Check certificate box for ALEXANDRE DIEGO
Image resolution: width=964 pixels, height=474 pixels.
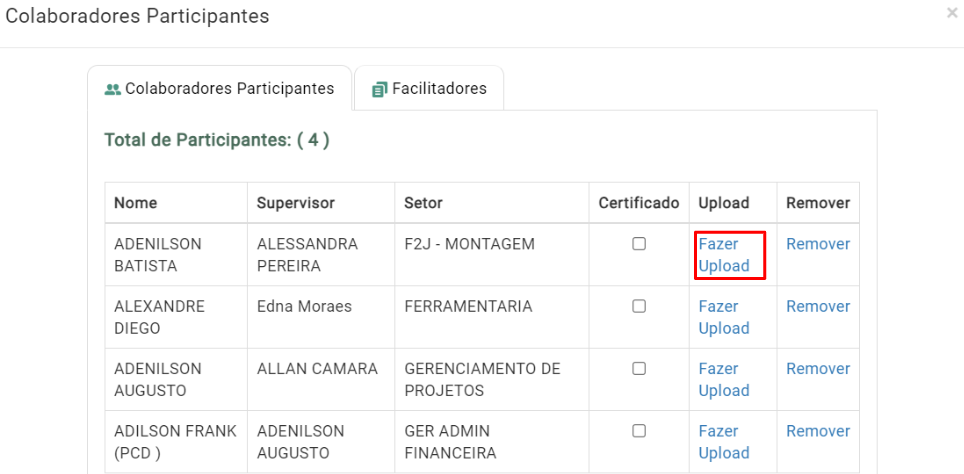639,307
